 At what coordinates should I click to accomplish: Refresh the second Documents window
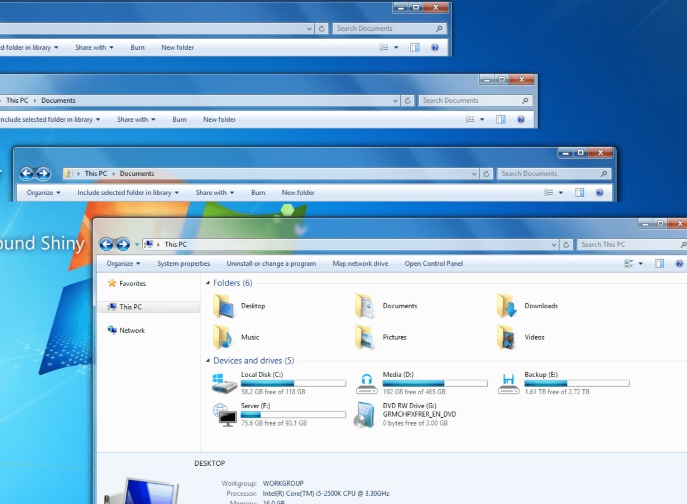[407, 100]
